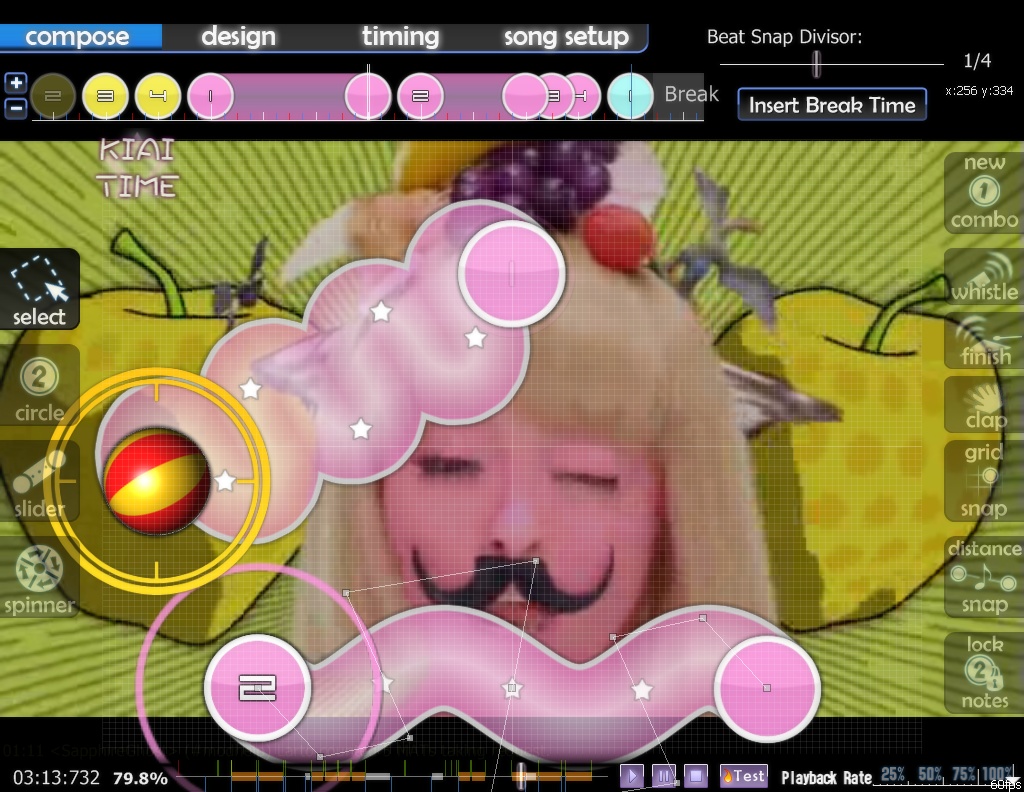Click the end circle of slider 2
Image resolution: width=1024 pixels, height=792 pixels.
(767, 688)
